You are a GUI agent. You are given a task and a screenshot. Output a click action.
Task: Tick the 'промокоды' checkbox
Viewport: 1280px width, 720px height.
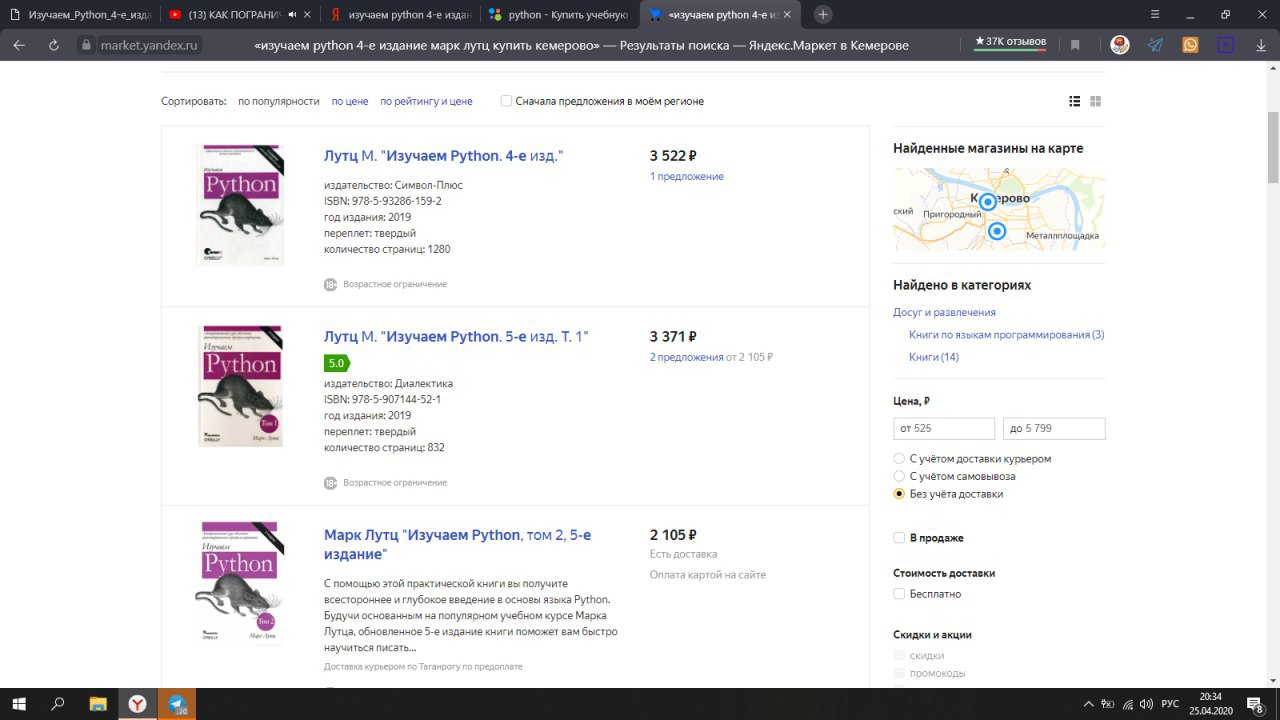point(899,673)
